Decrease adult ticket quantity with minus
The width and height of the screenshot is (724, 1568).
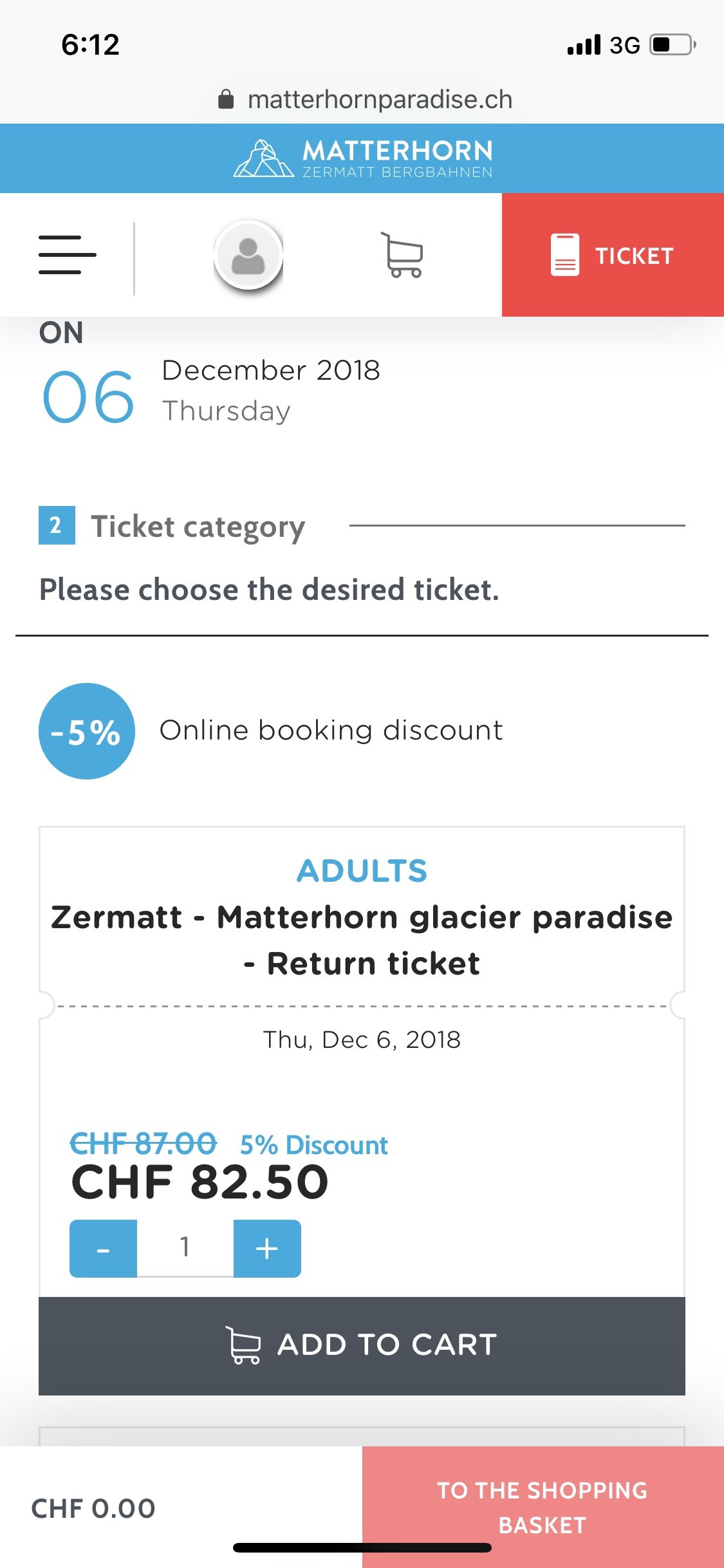(103, 1249)
